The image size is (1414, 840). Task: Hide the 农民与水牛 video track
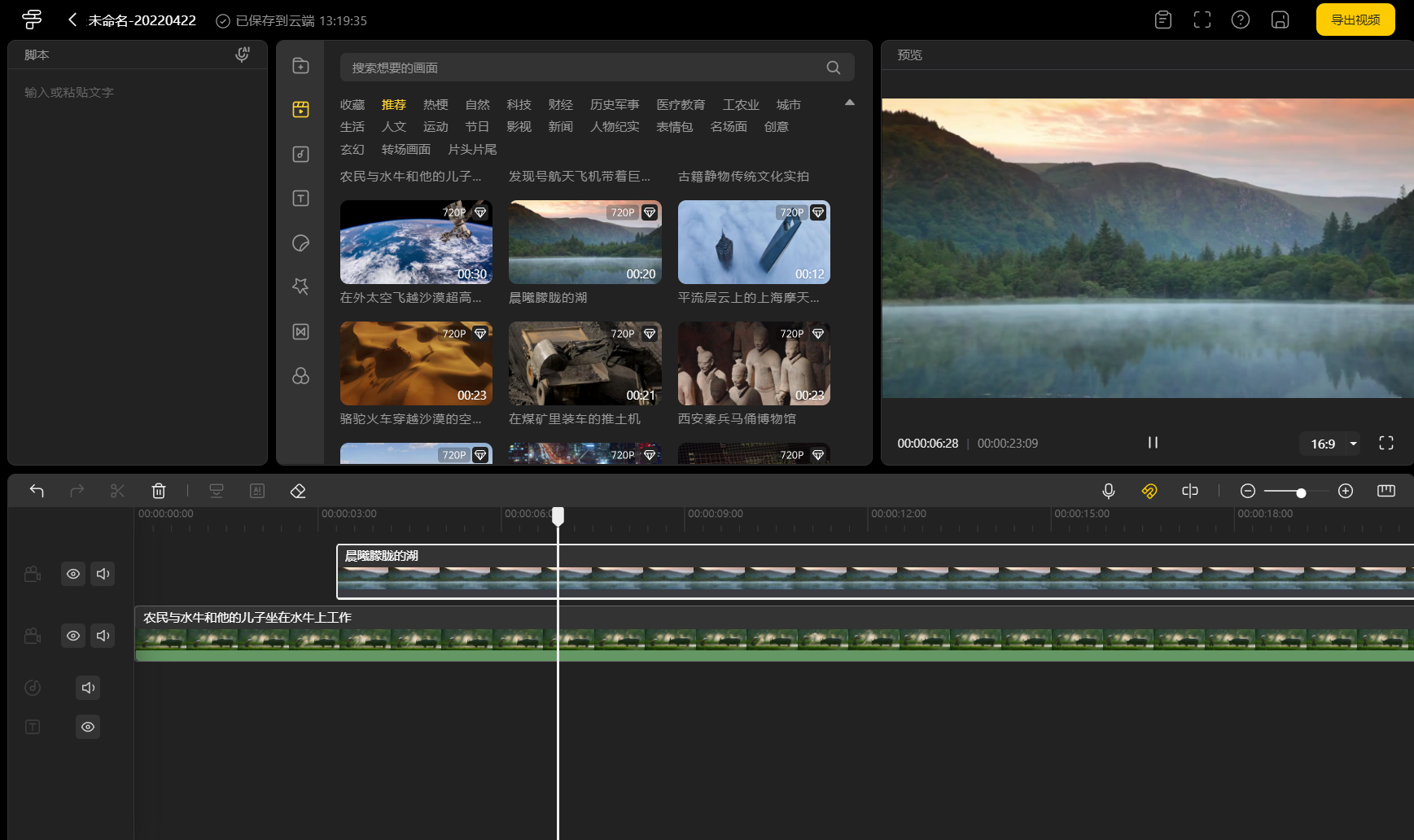(73, 636)
